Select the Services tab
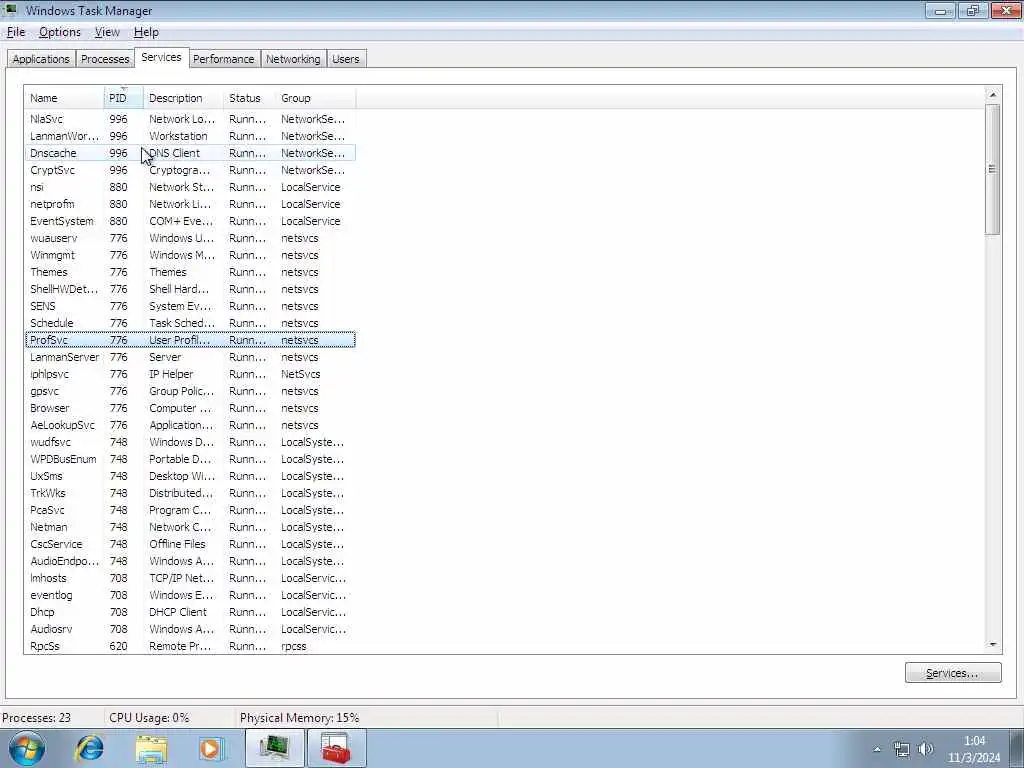 coord(161,57)
